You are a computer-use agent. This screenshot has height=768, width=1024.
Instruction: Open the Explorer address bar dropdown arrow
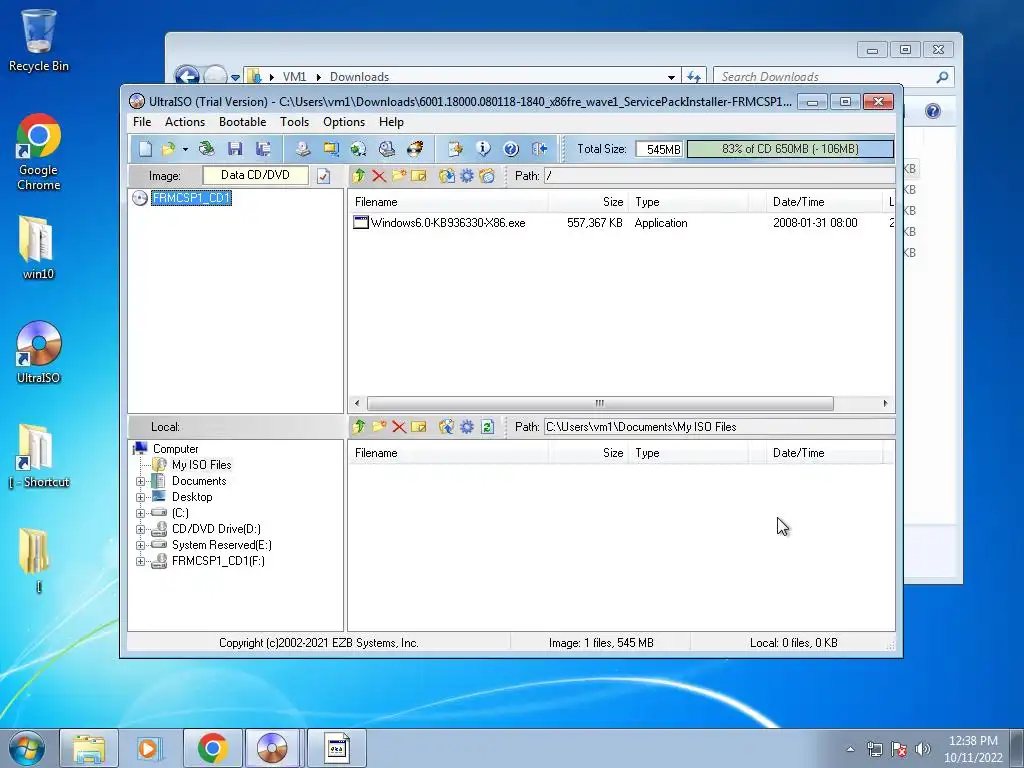click(x=671, y=77)
